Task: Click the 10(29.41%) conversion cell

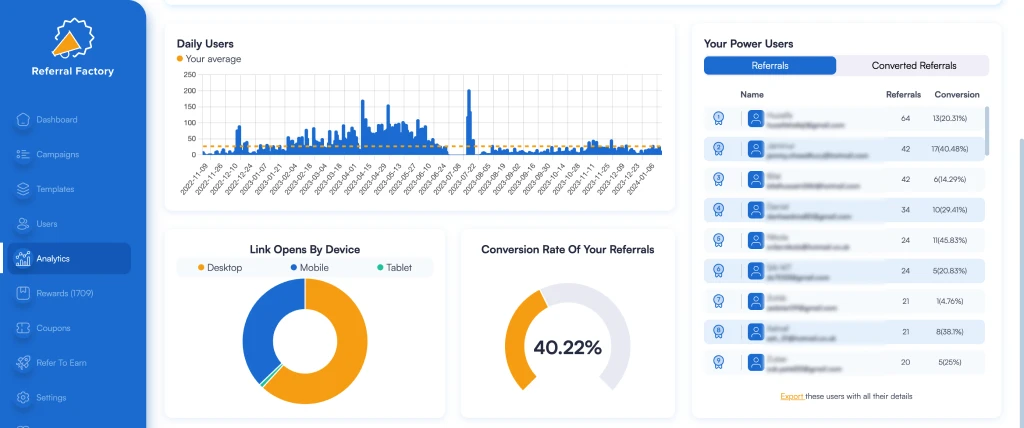Action: (950, 210)
